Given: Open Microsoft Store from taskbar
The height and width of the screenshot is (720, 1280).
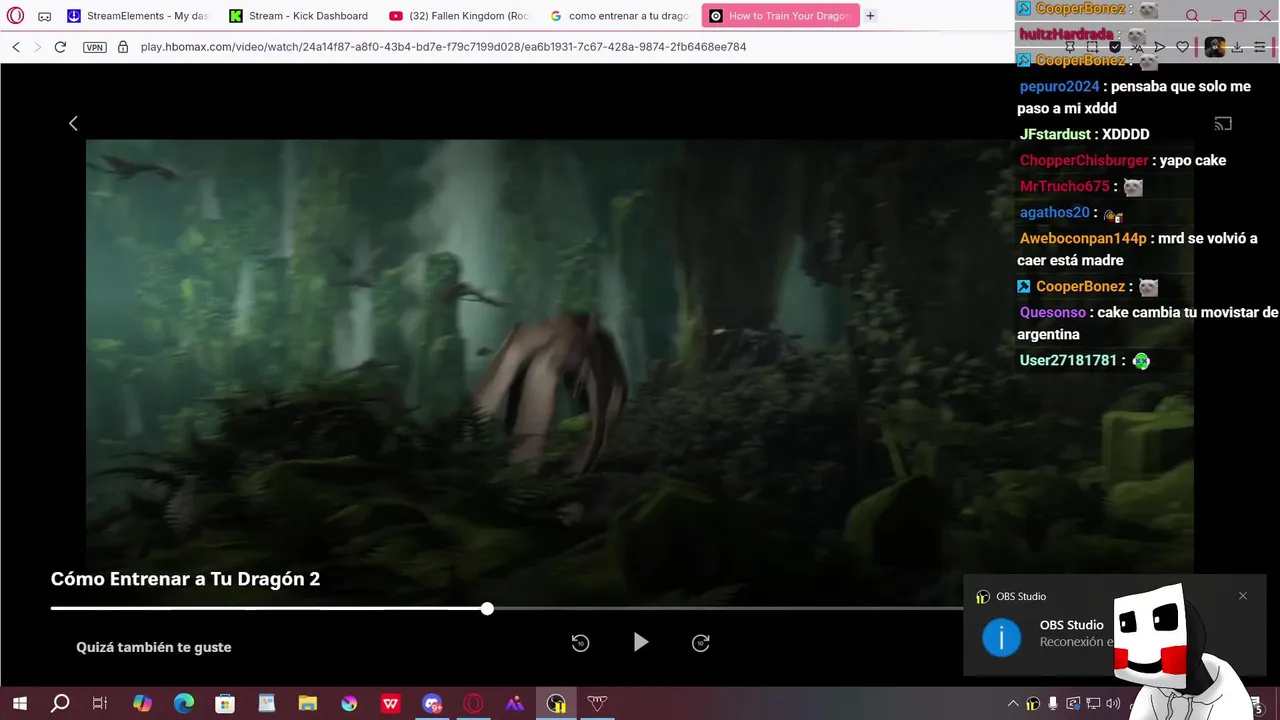Looking at the screenshot, I should [225, 704].
